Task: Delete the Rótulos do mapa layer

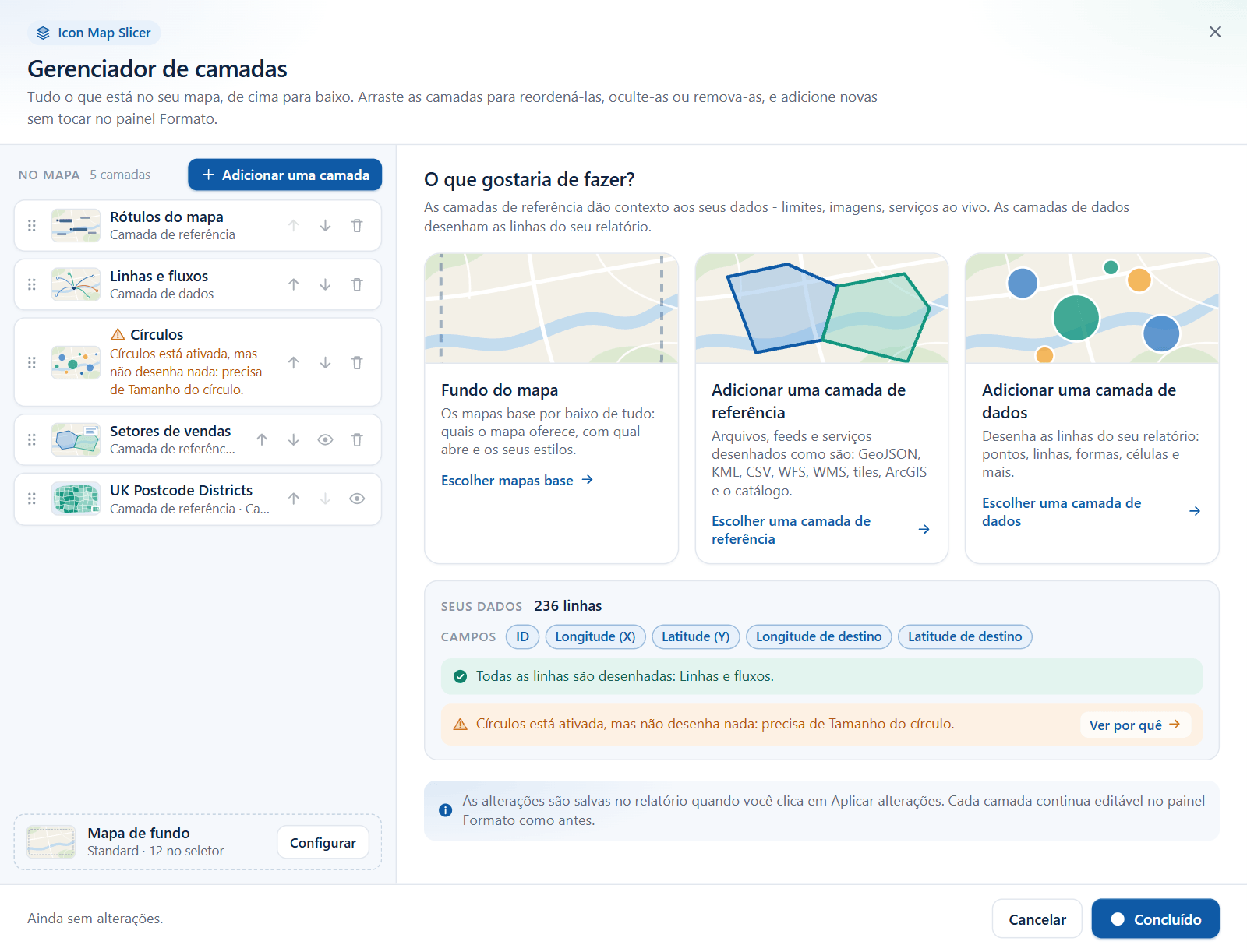Action: click(x=357, y=226)
